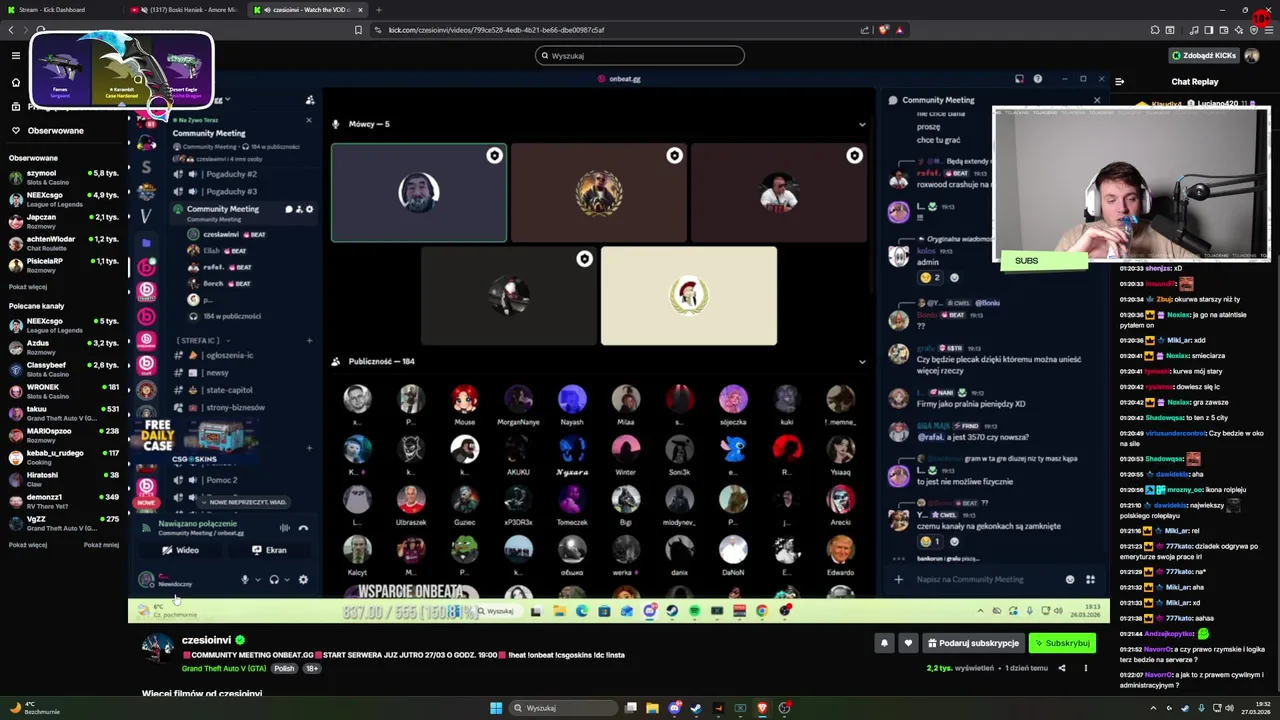Collapse the Publiczność audience section chevron
This screenshot has width=1280, height=720.
click(x=862, y=361)
